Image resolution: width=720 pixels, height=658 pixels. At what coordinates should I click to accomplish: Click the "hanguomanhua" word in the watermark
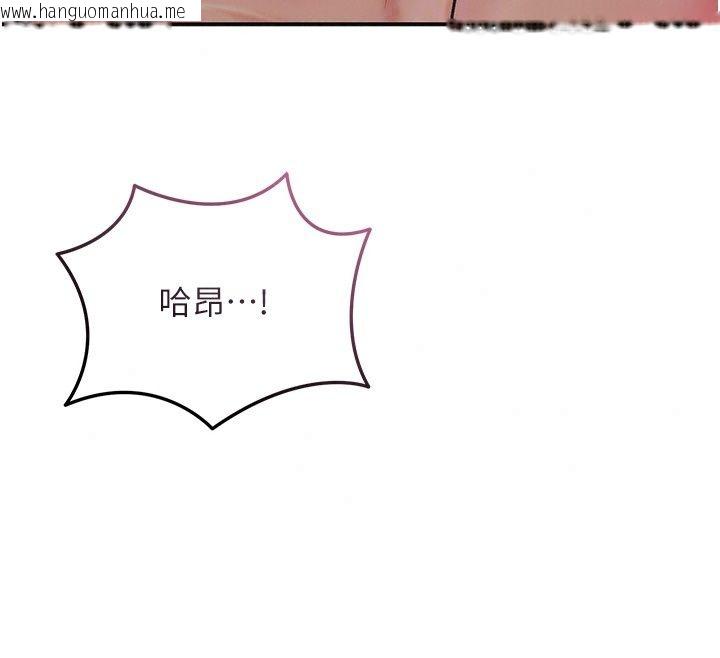tap(94, 12)
